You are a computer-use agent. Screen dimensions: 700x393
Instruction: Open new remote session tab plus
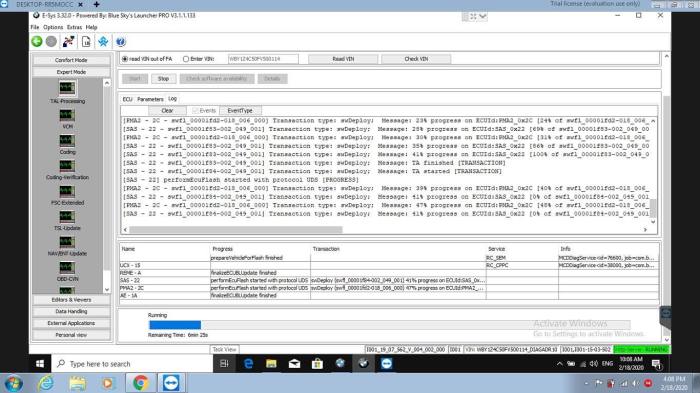(x=96, y=4)
